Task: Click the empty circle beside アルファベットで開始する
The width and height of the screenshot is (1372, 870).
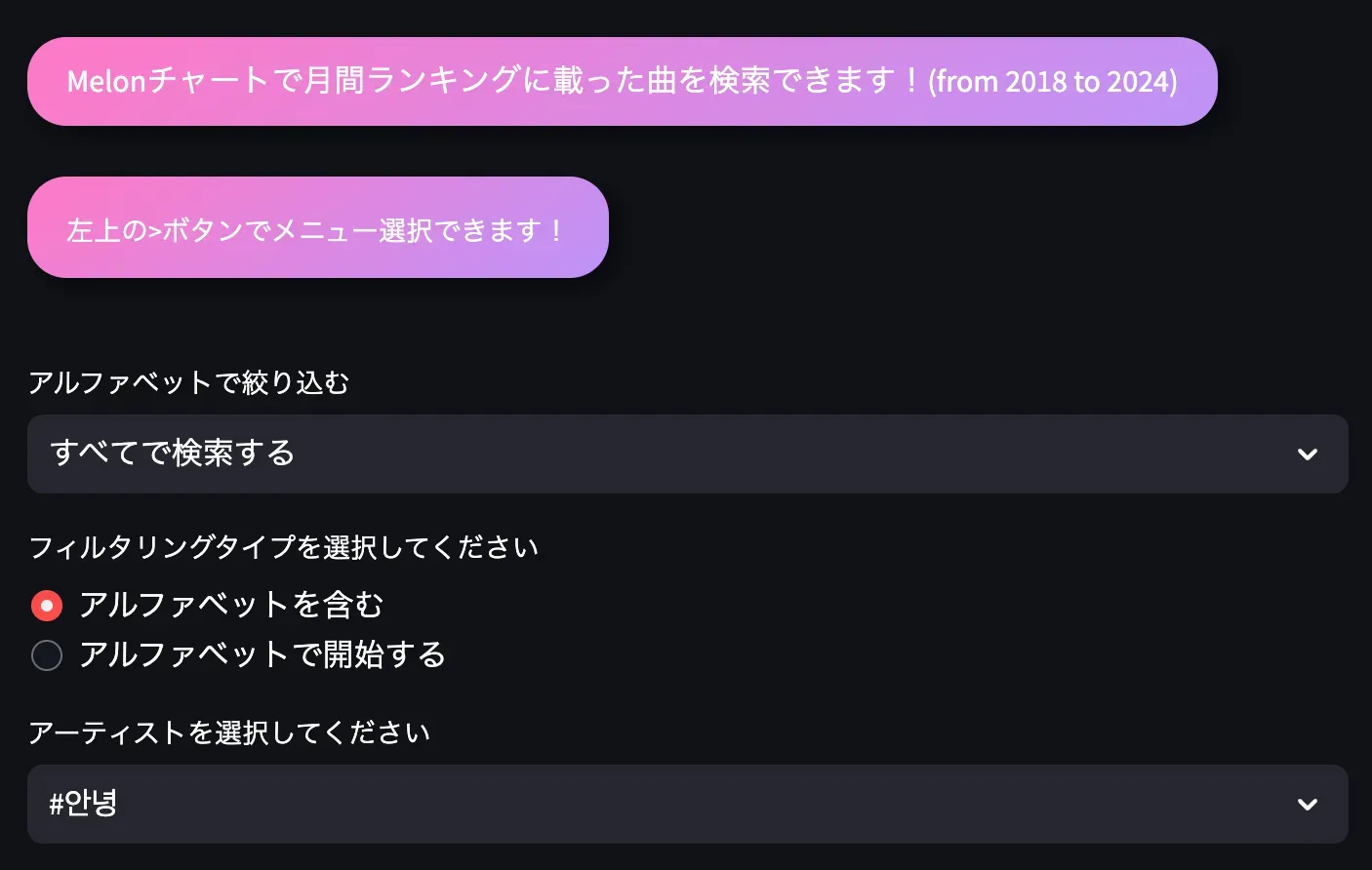Action: point(47,655)
